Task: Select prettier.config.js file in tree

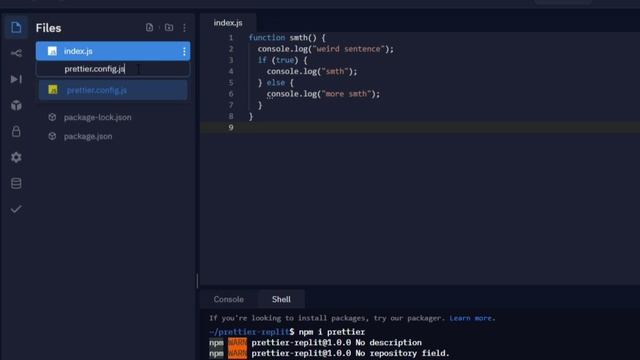Action: 113,90
